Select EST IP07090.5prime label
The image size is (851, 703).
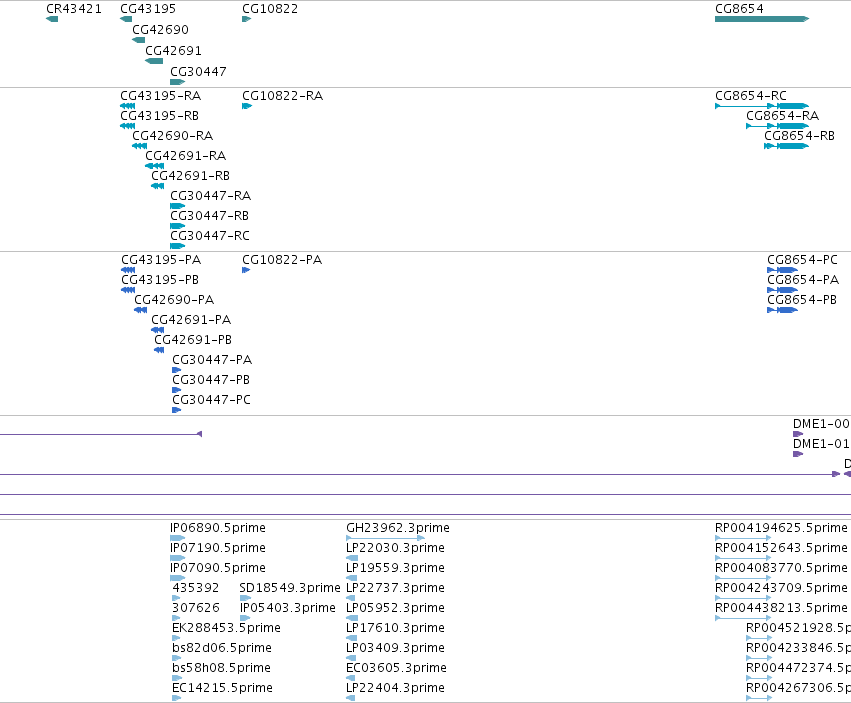[218, 568]
